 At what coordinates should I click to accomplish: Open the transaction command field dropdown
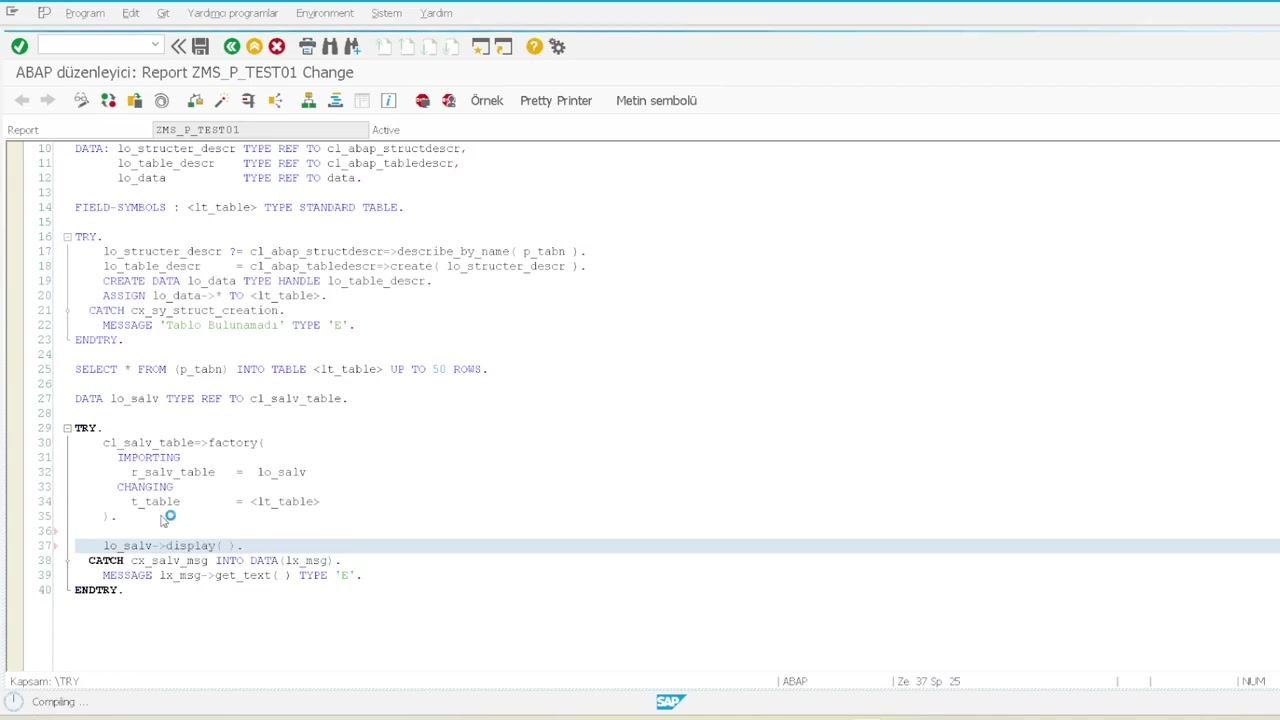[155, 45]
